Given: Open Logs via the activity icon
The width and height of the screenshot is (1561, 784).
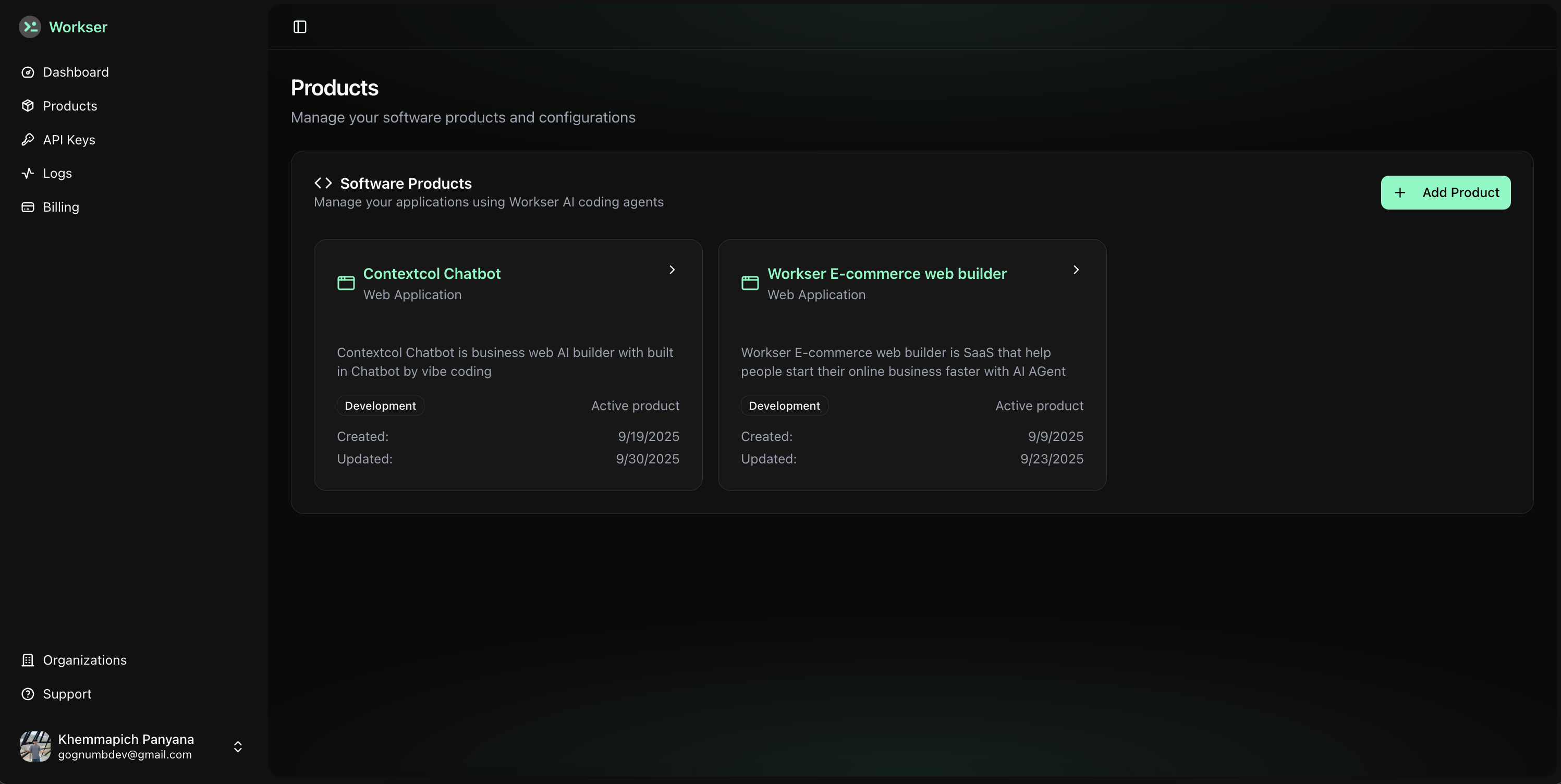Looking at the screenshot, I should [29, 173].
